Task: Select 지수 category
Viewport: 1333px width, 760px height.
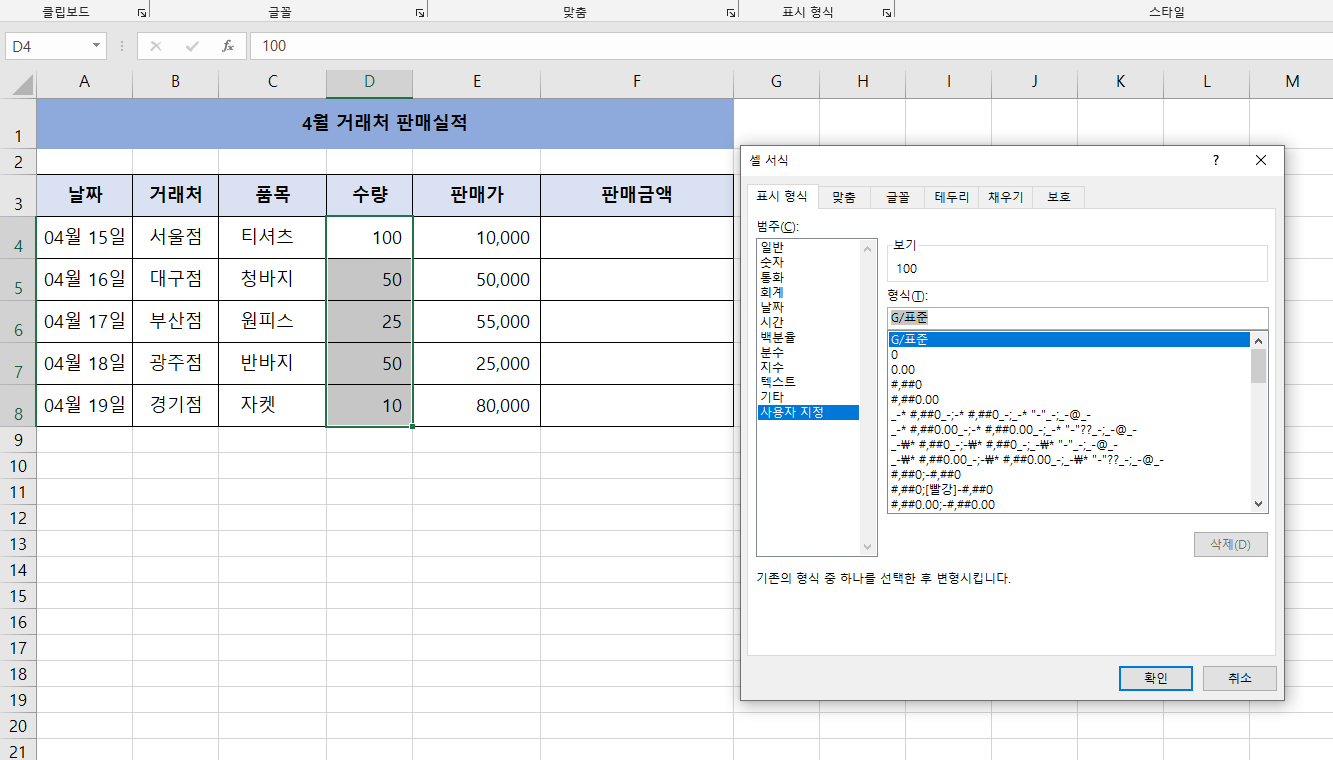Action: click(809, 367)
